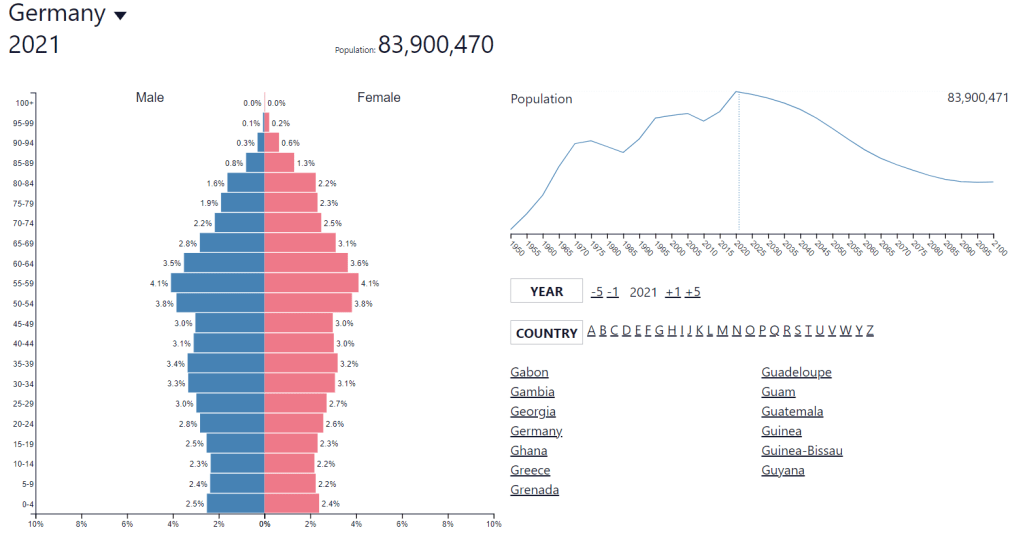Go back five years with -5

click(x=596, y=292)
